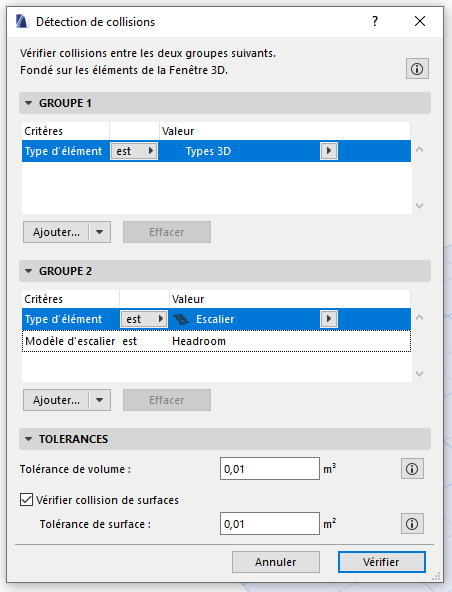Open the 'est' operator dropdown in Groupe 1
This screenshot has width=452, height=592.
[x=134, y=151]
